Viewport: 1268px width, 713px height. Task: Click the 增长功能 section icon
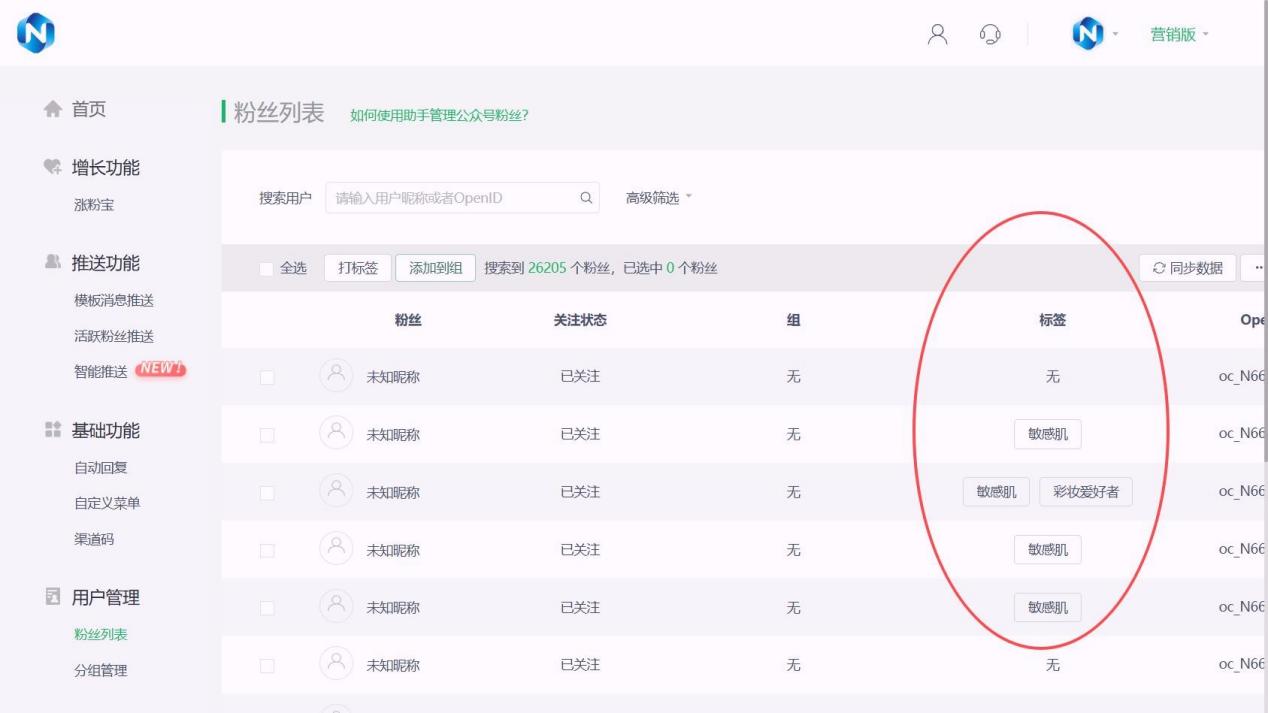[x=53, y=168]
